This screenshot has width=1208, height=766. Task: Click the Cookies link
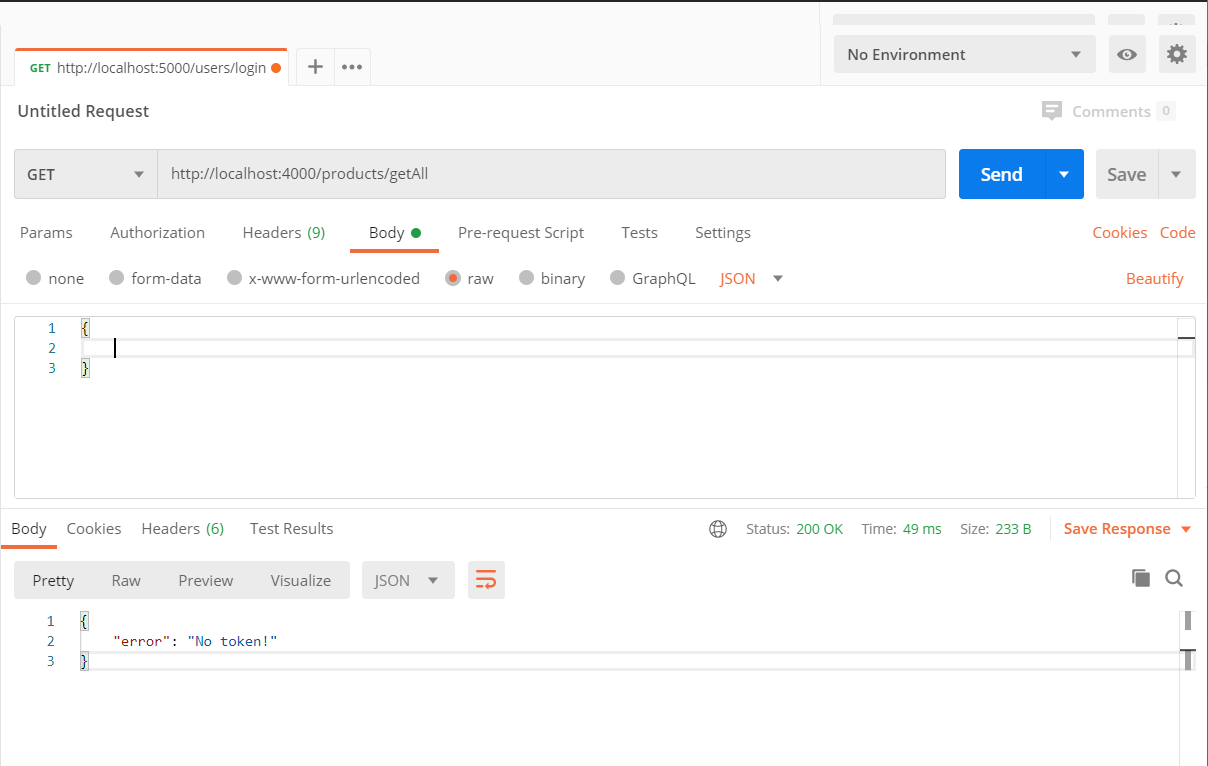1119,232
